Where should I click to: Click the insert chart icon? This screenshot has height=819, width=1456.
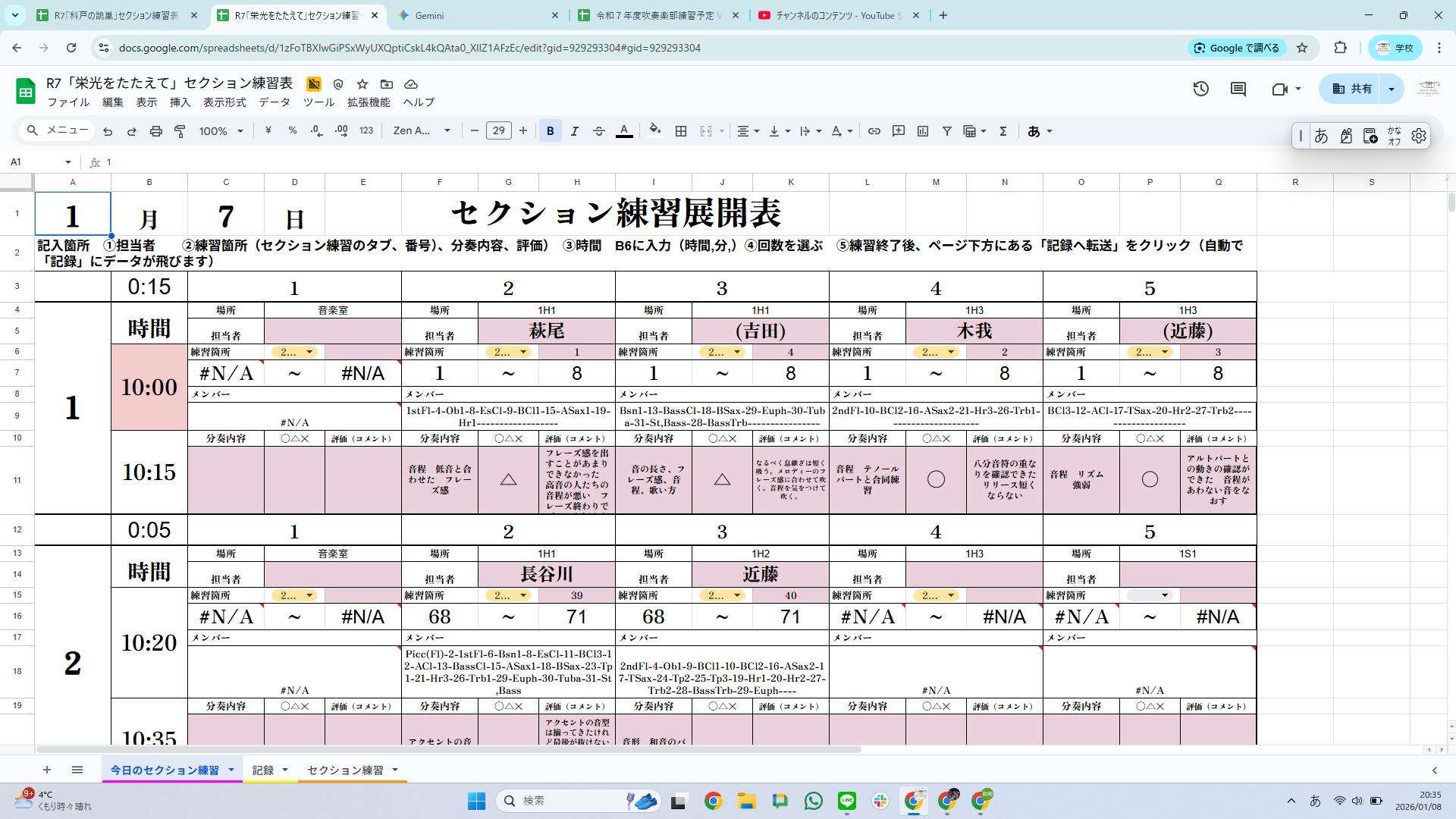click(923, 131)
